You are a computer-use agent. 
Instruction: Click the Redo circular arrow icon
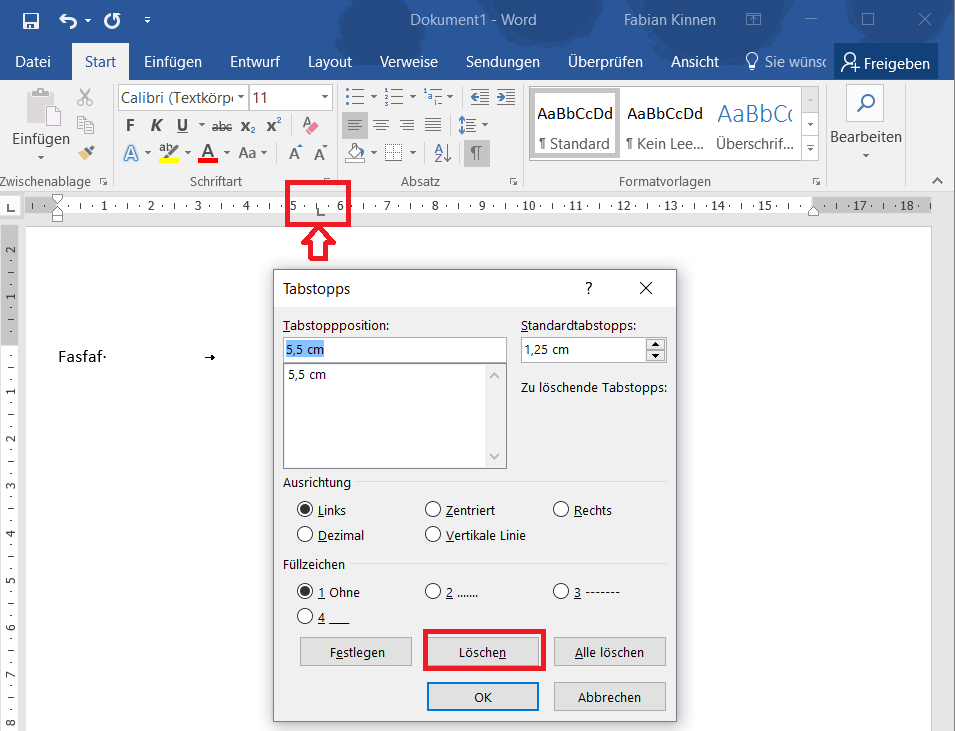coord(112,21)
